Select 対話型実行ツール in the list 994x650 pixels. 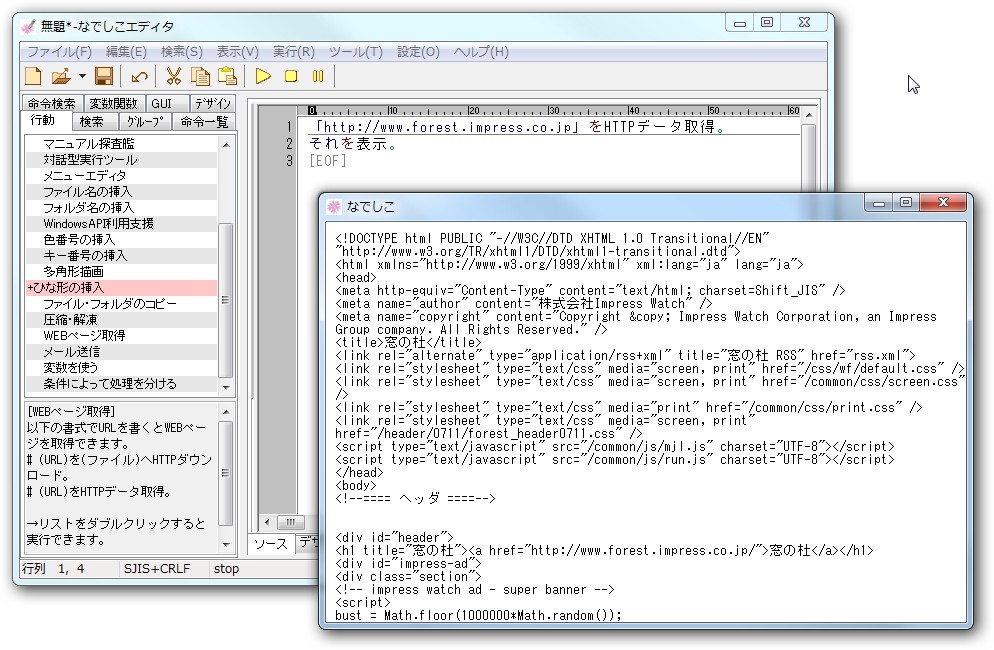point(121,160)
